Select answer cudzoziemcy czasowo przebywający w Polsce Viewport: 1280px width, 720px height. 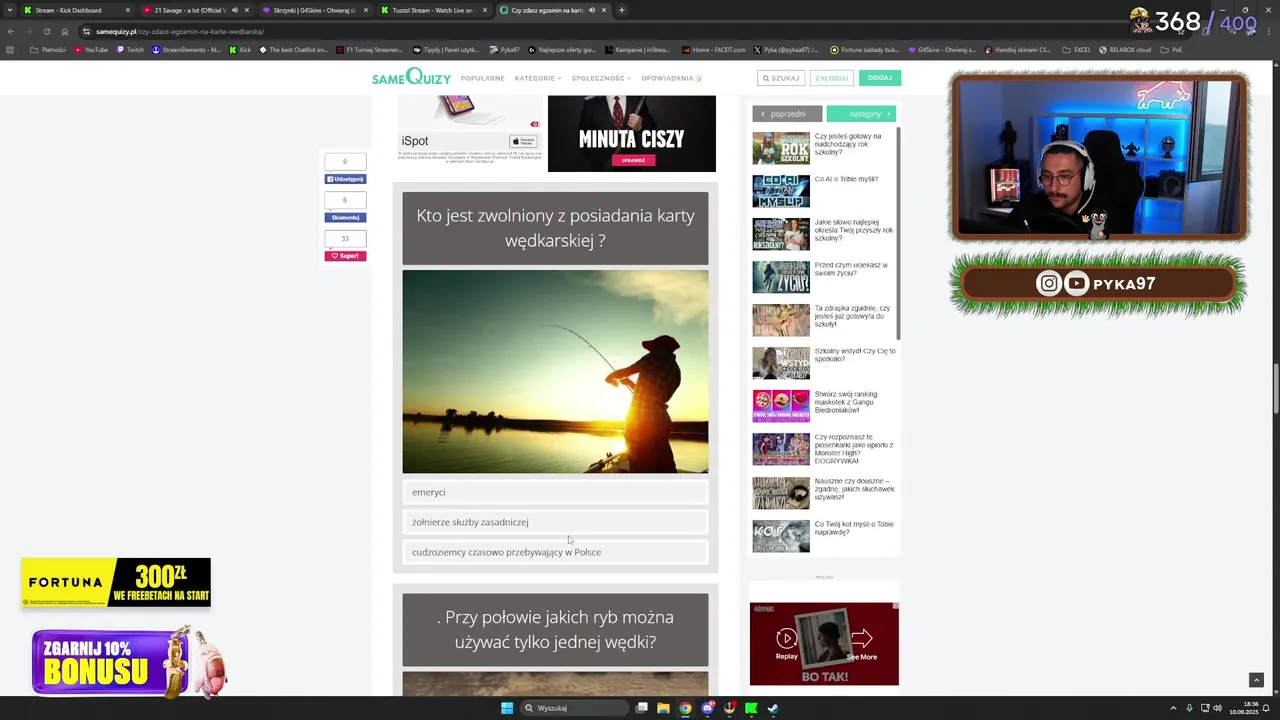point(555,552)
